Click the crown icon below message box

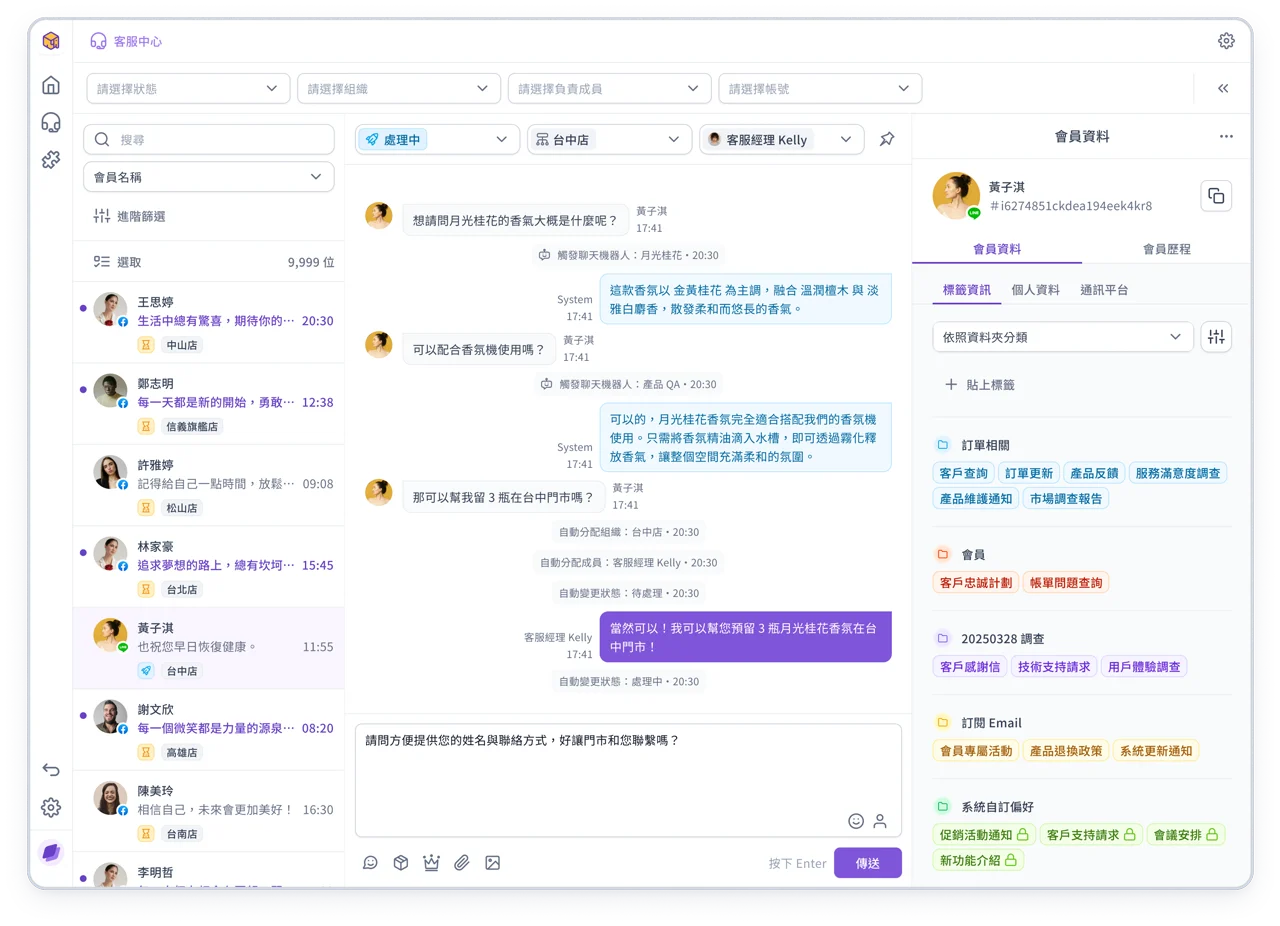[431, 862]
